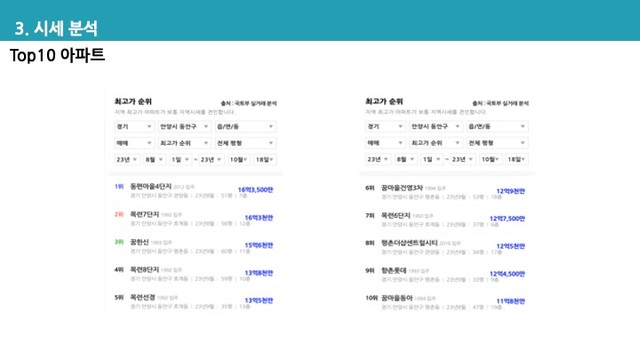The width and height of the screenshot is (640, 360).
Task: Click the 11억8천만 price
Action: pos(511,302)
